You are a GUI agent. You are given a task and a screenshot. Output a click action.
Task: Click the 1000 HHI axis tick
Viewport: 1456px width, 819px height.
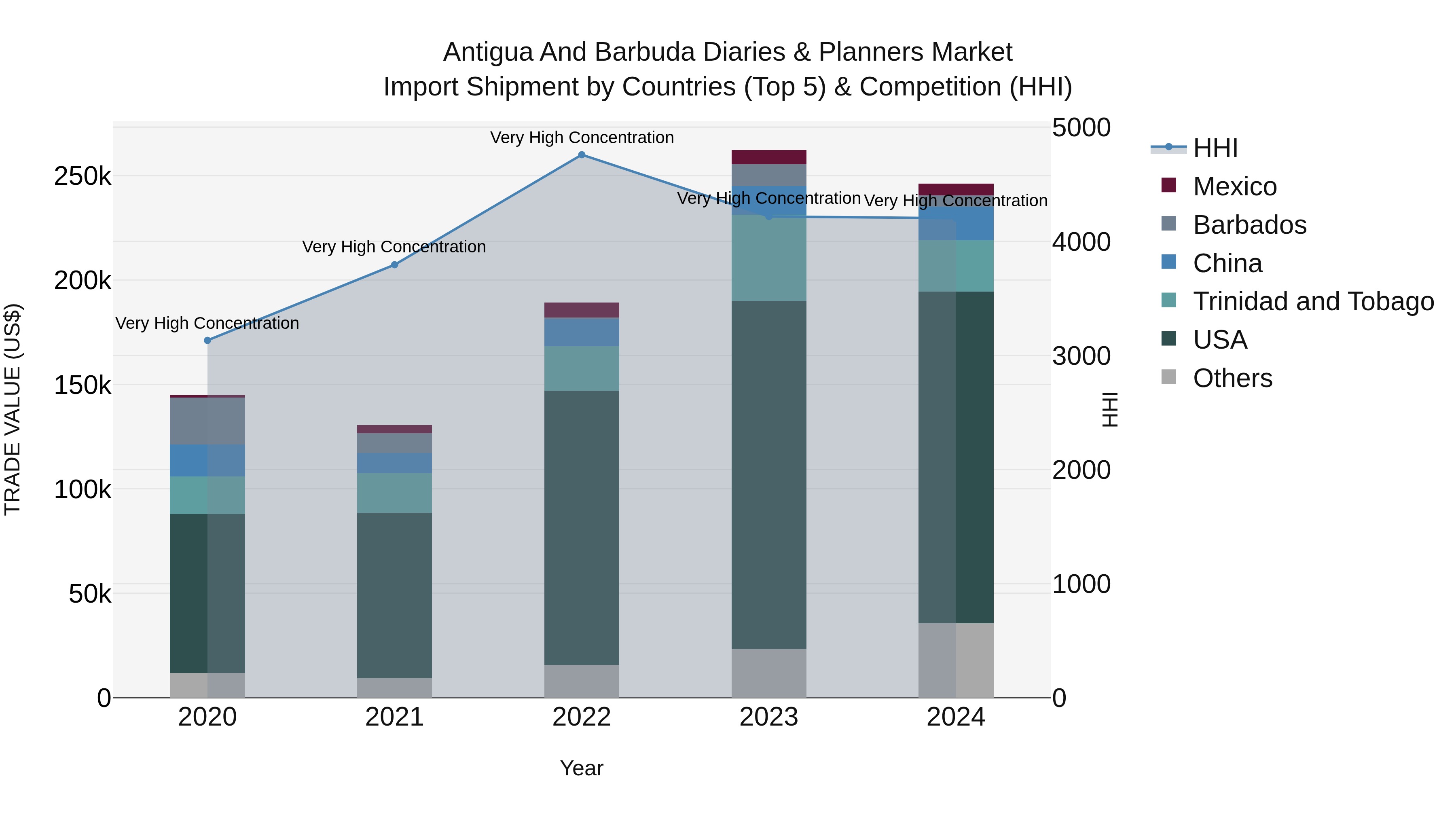(x=1081, y=584)
